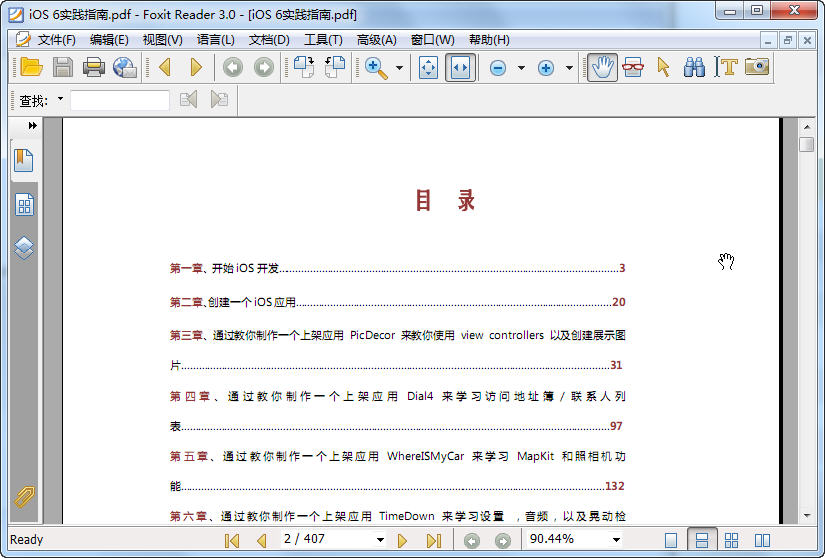Viewport: 825px width, 558px height.
Task: Click the scrollbar up arrow
Action: coord(807,127)
